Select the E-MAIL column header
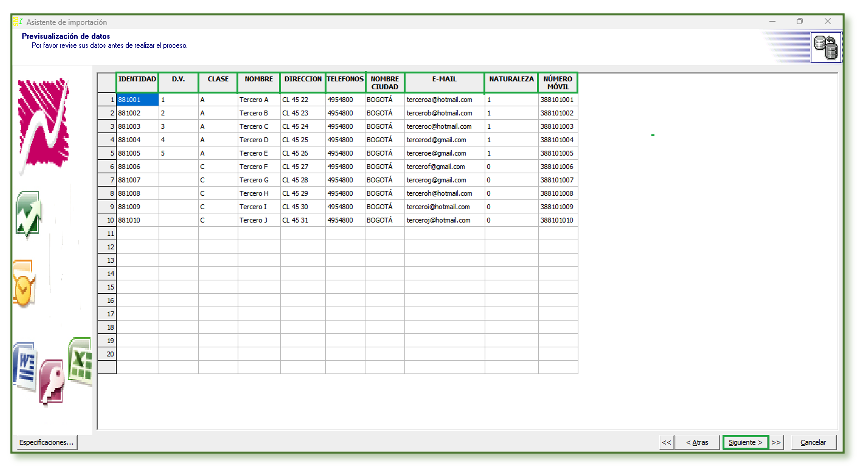 click(x=444, y=81)
